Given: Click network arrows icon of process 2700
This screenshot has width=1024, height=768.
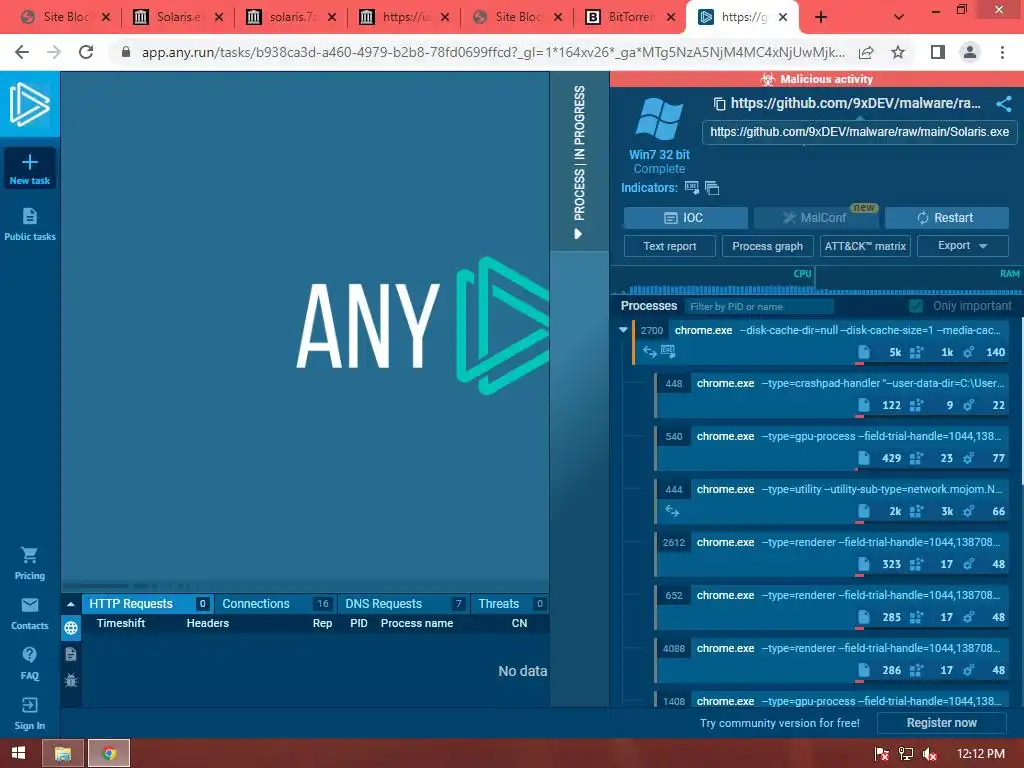Looking at the screenshot, I should [x=649, y=351].
